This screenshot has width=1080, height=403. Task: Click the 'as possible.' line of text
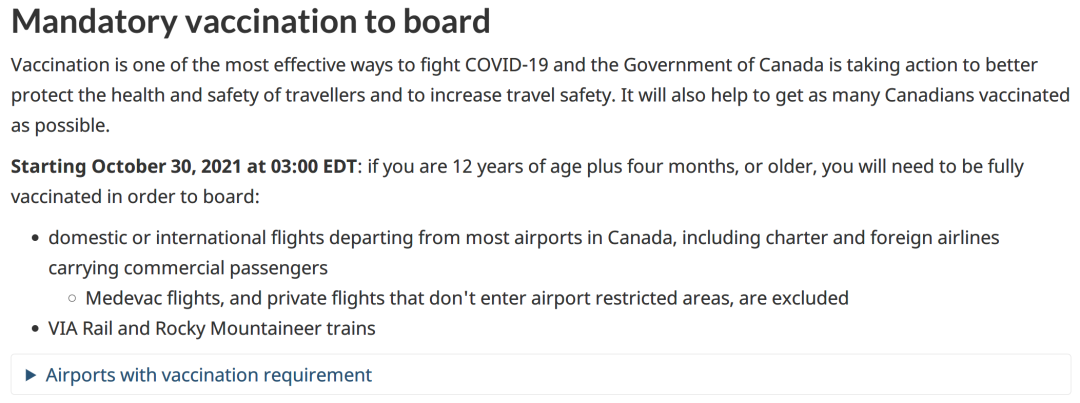click(x=60, y=126)
